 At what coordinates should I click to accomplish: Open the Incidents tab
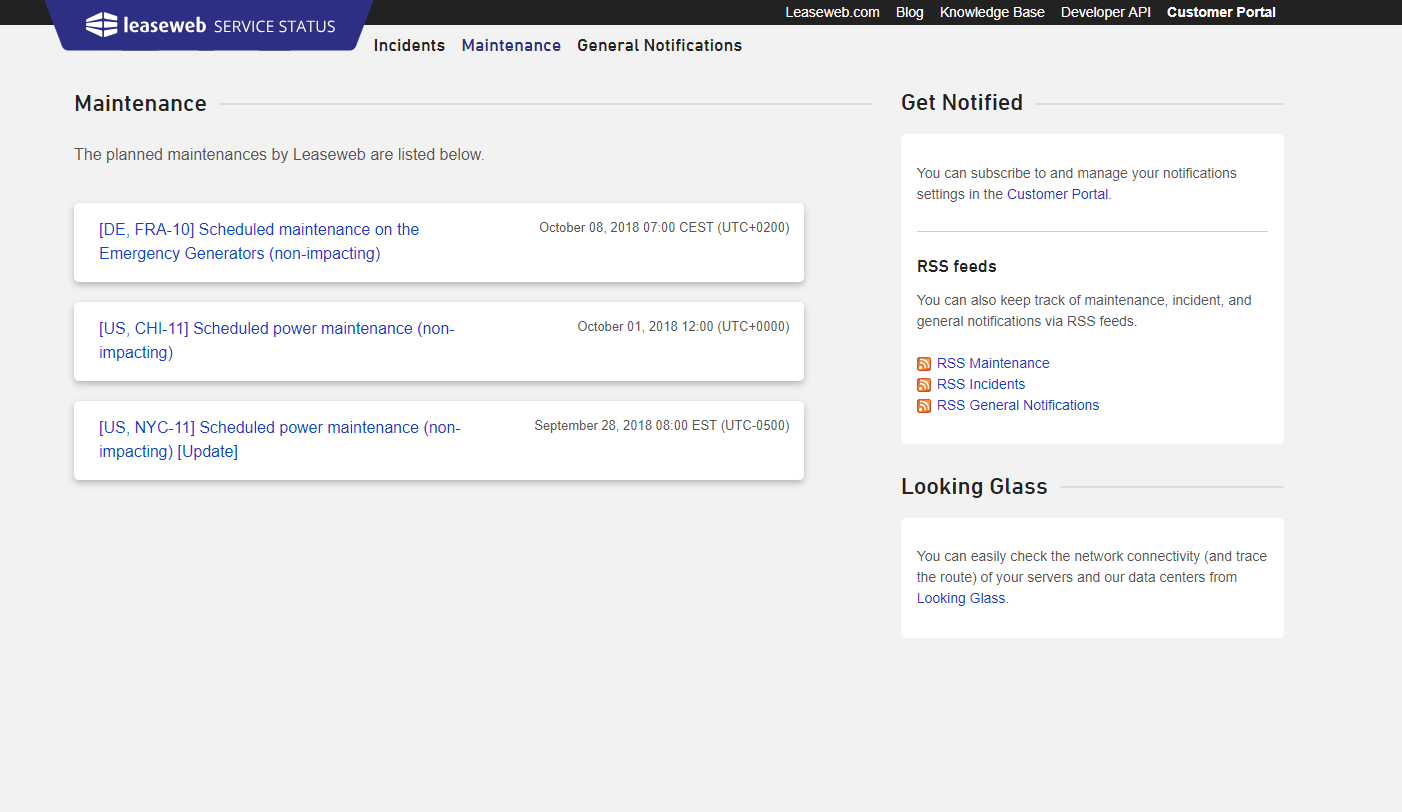[x=409, y=45]
